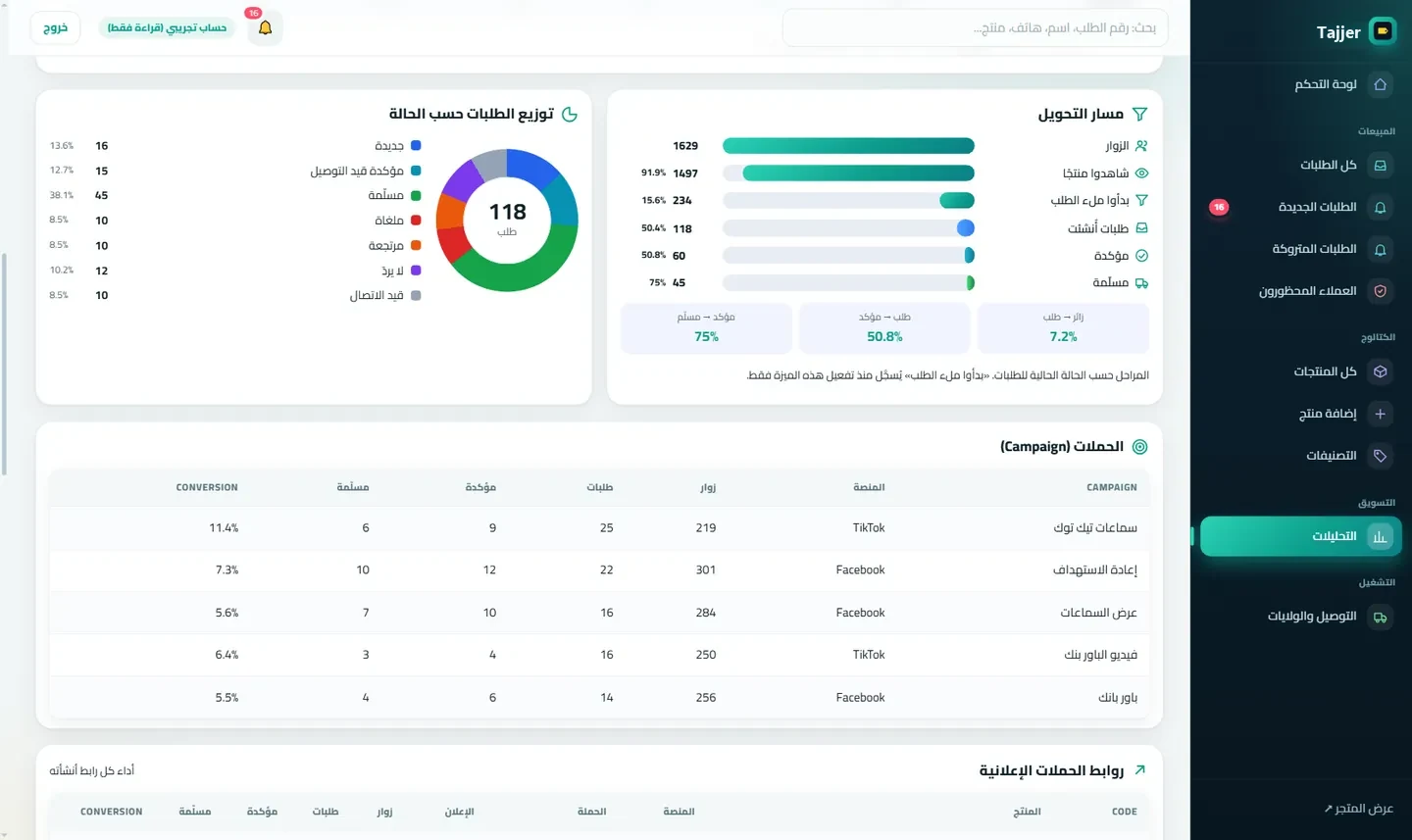Click the inbox icon on the طلبات أُنشئت funnel row
The image size is (1412, 840).
tap(1141, 228)
